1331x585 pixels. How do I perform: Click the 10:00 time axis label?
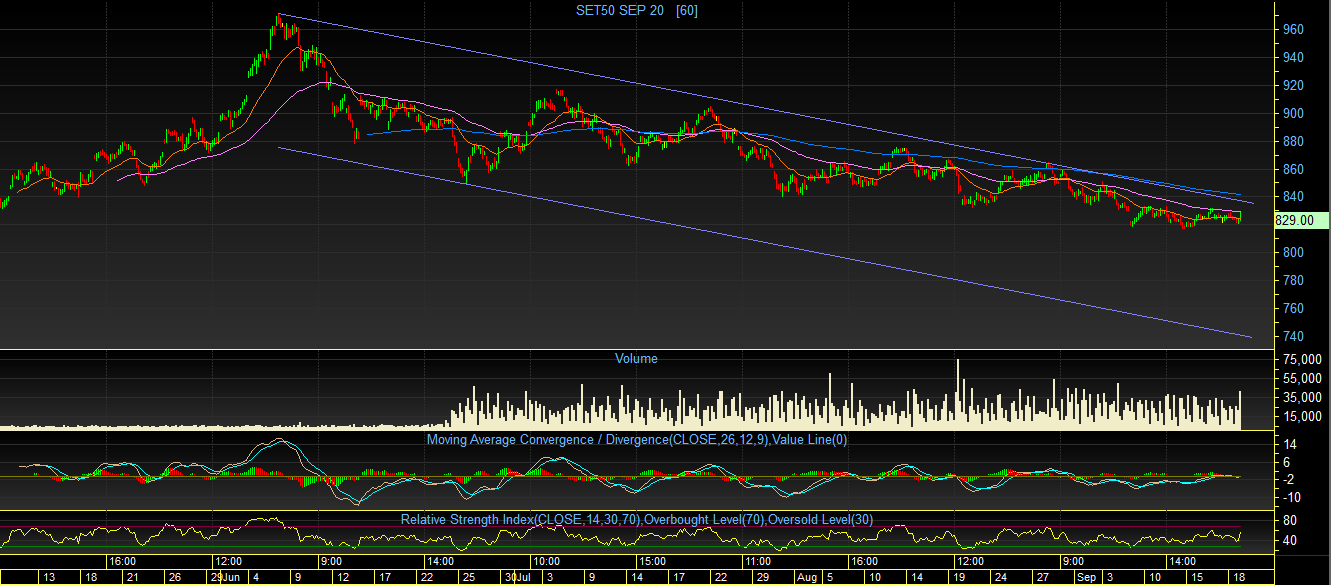(x=545, y=561)
